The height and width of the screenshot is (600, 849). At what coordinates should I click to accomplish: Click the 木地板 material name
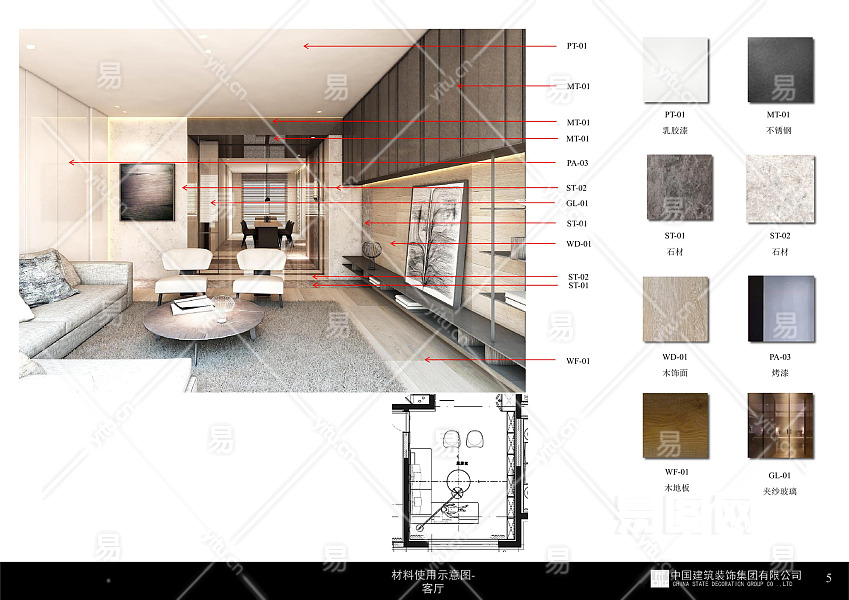point(677,488)
